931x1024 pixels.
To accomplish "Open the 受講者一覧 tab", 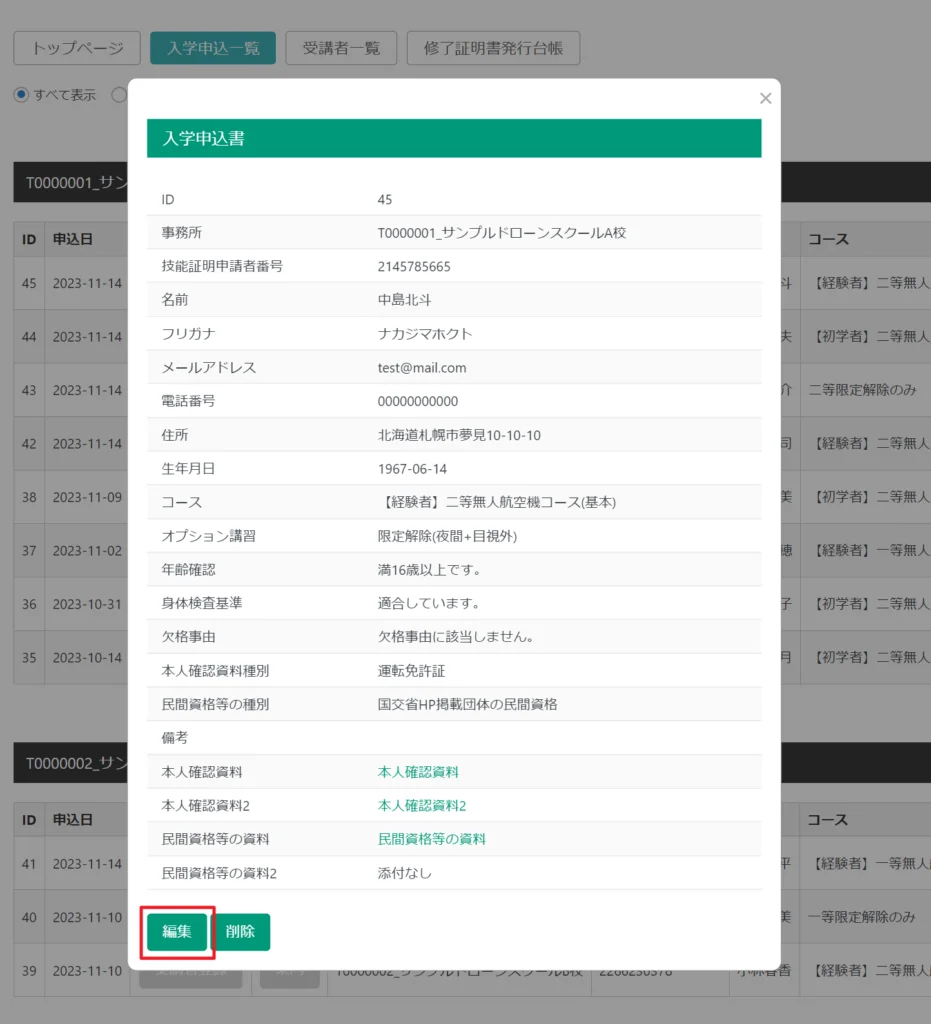I will tap(341, 48).
